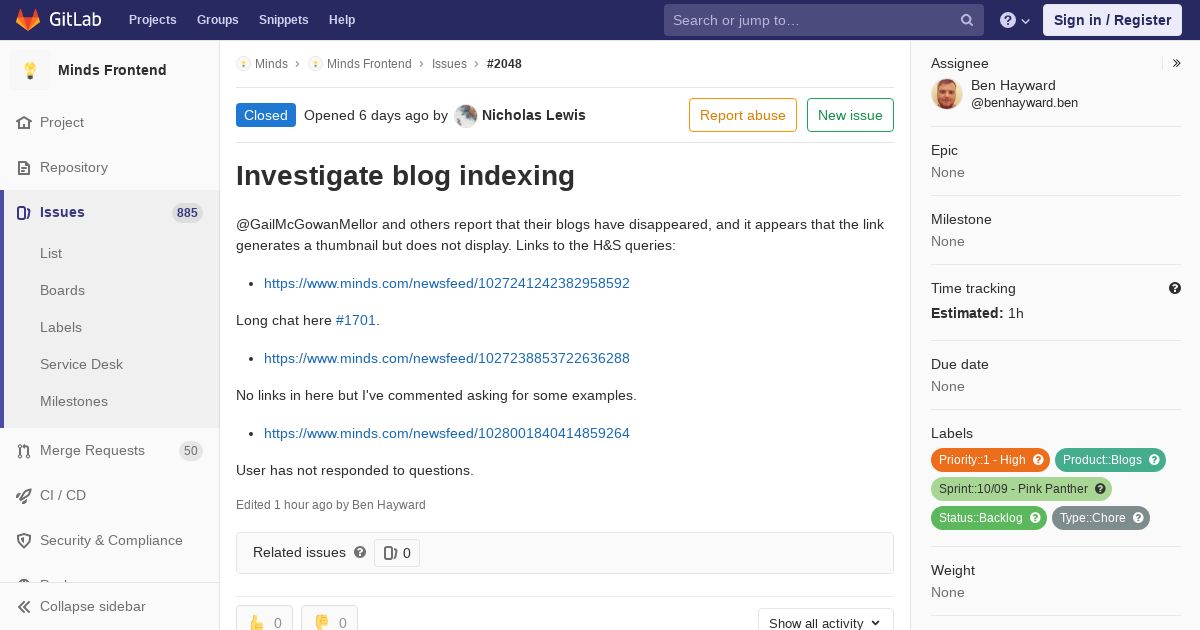Open the help question mark menu
Image resolution: width=1200 pixels, height=630 pixels.
click(x=1015, y=20)
